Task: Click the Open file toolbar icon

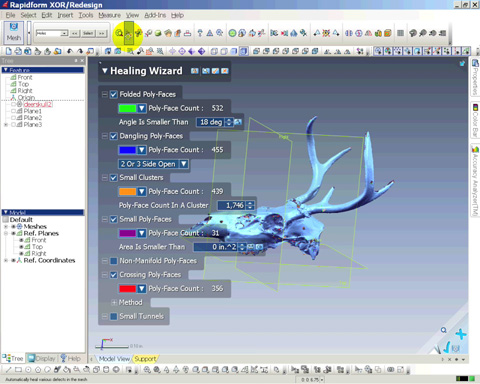Action: click(x=18, y=51)
